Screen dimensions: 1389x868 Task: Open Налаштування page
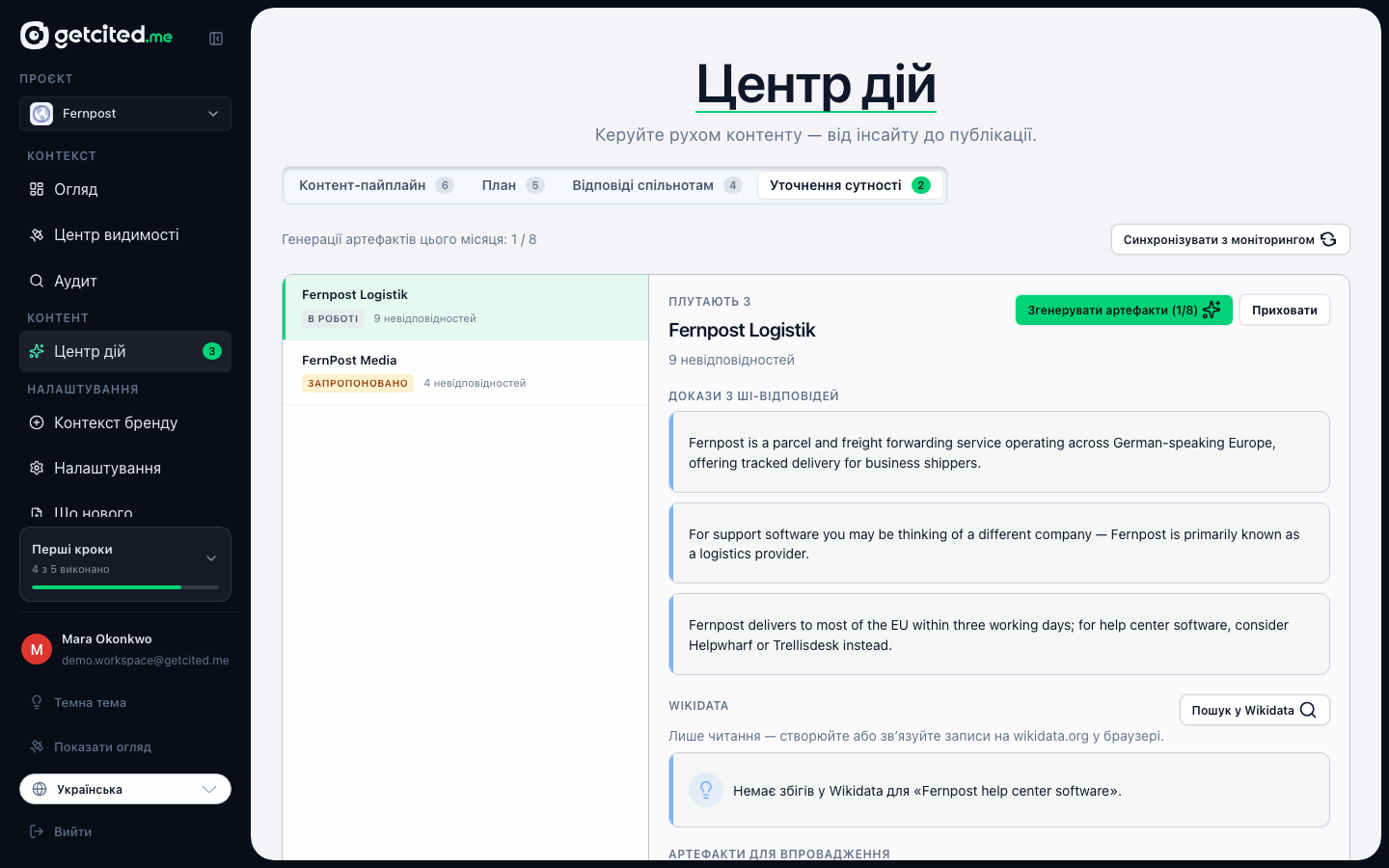click(125, 468)
